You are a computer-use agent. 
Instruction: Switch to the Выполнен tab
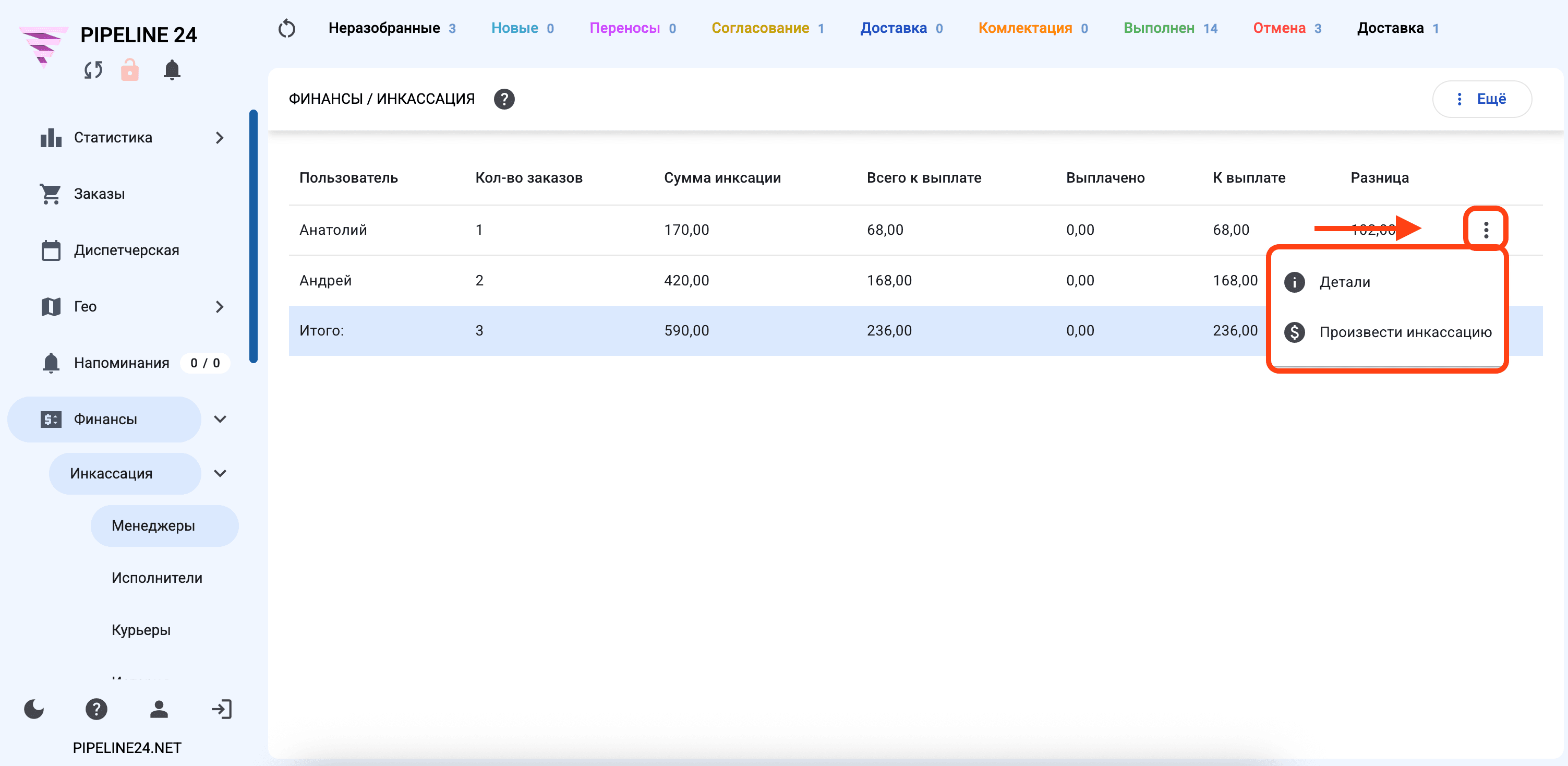[x=1170, y=28]
